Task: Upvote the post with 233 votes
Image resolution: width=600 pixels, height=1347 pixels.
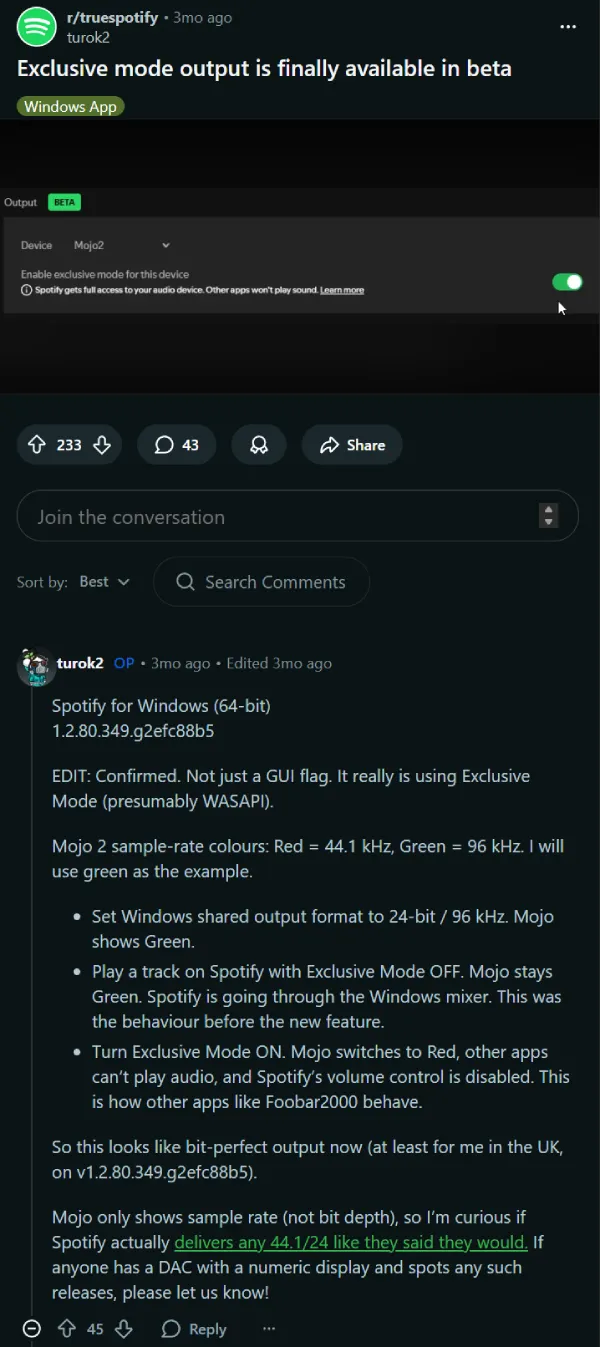Action: pos(37,445)
